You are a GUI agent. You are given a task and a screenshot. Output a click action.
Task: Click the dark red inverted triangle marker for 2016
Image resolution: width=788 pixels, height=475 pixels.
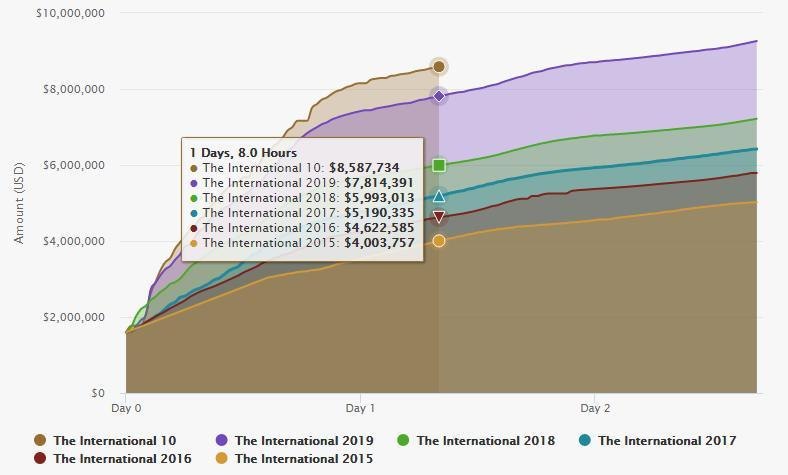click(x=439, y=217)
